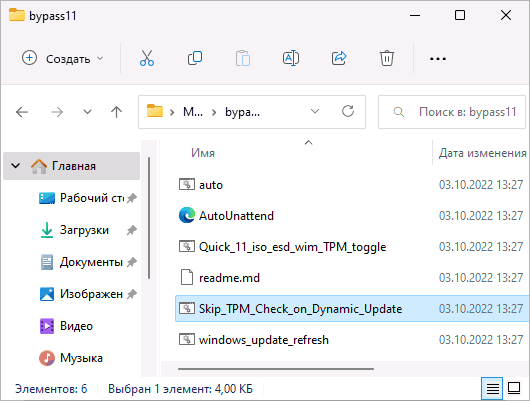
Task: Click the Rename icon in toolbar
Action: pos(291,58)
